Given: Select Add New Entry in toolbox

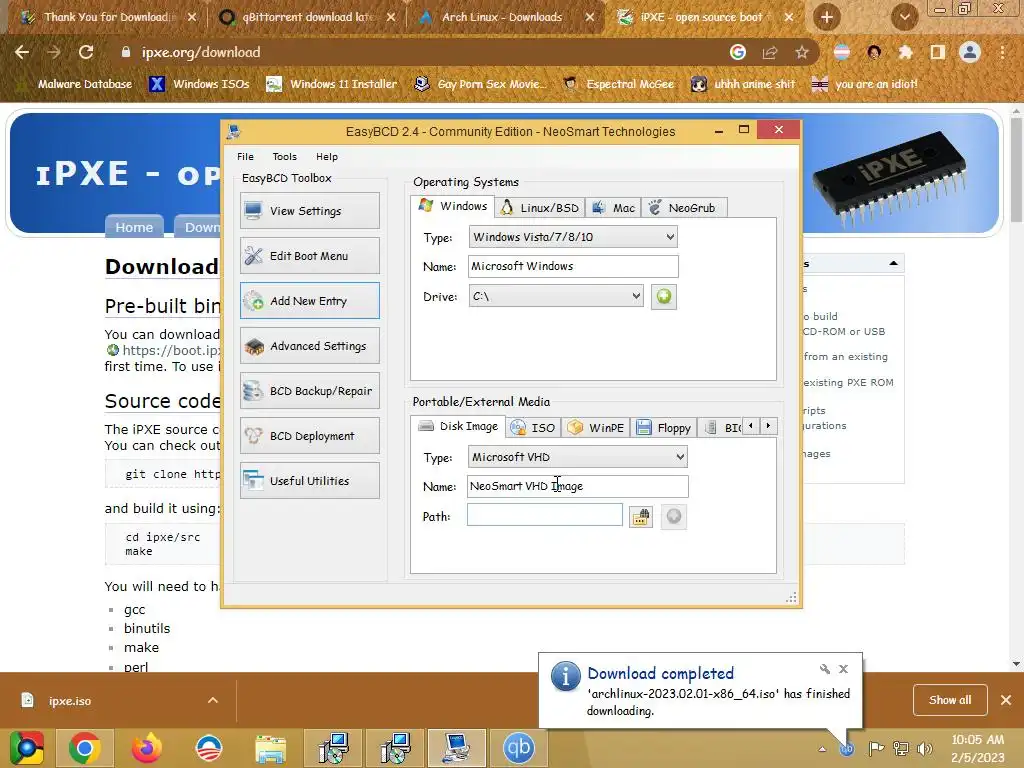Looking at the screenshot, I should 310,300.
